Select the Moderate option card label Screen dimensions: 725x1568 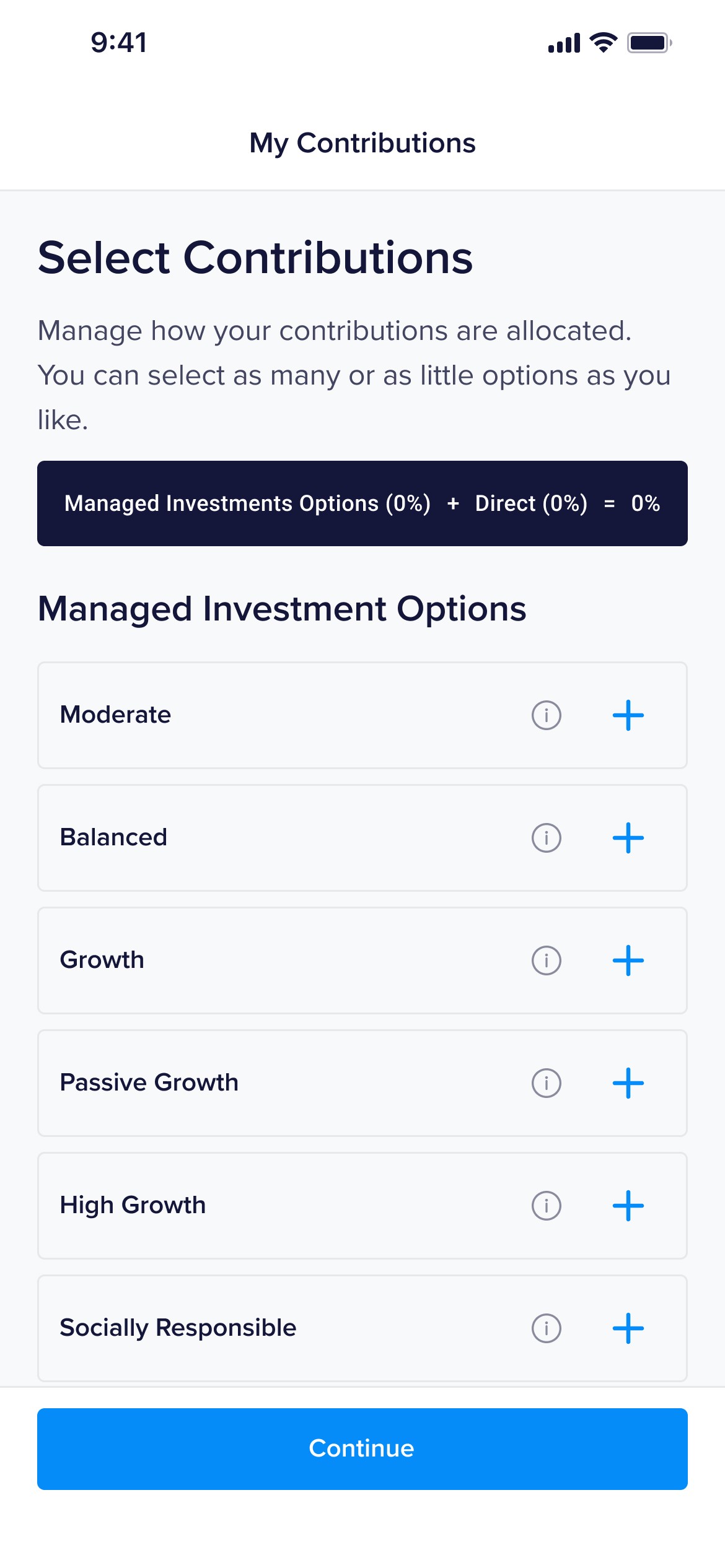(115, 715)
